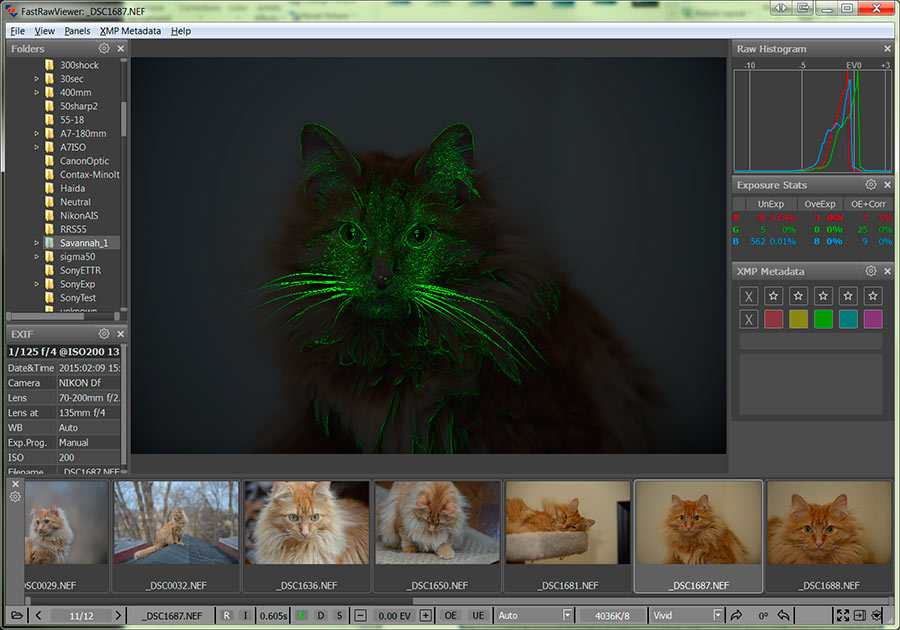Toggle OE overexposure display
The height and width of the screenshot is (630, 900).
tap(451, 615)
